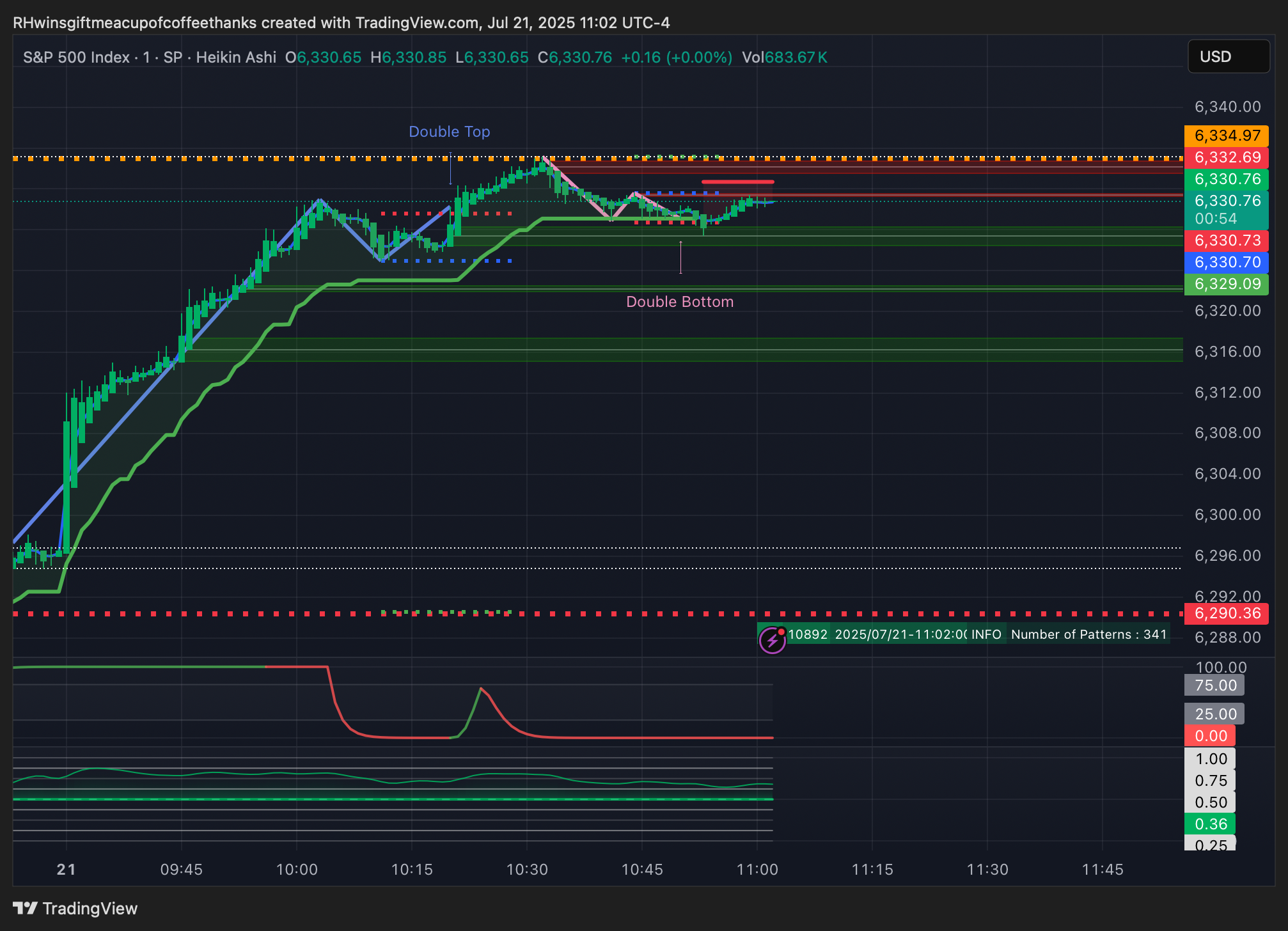Image resolution: width=1288 pixels, height=931 pixels.
Task: Click the 10:45 time axis label
Action: click(x=642, y=870)
